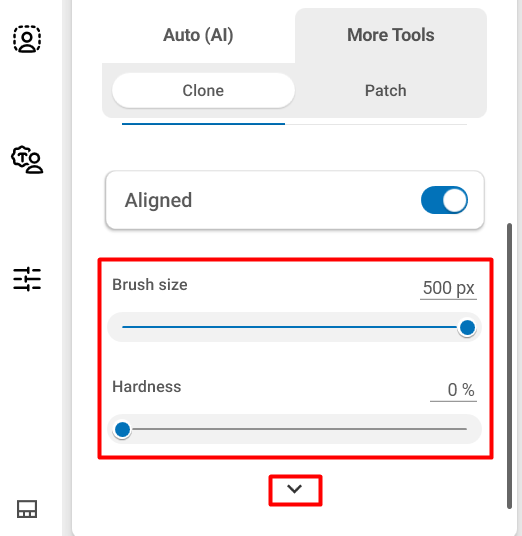This screenshot has height=536, width=522.
Task: Expand more options with the chevron
Action: [295, 489]
